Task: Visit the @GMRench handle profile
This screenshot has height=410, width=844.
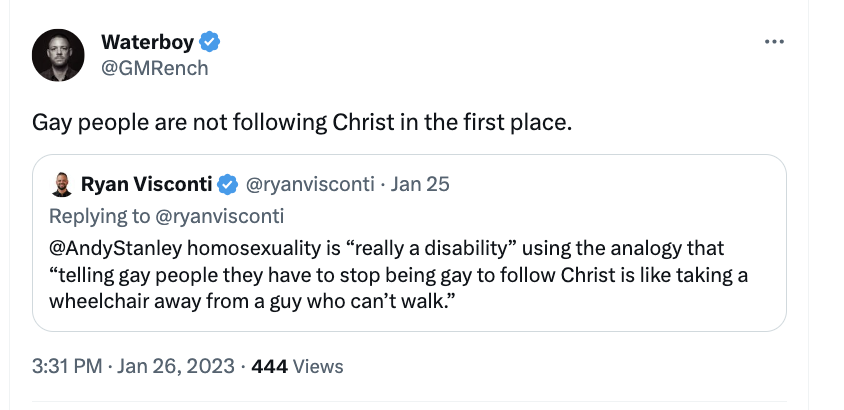Action: [155, 68]
